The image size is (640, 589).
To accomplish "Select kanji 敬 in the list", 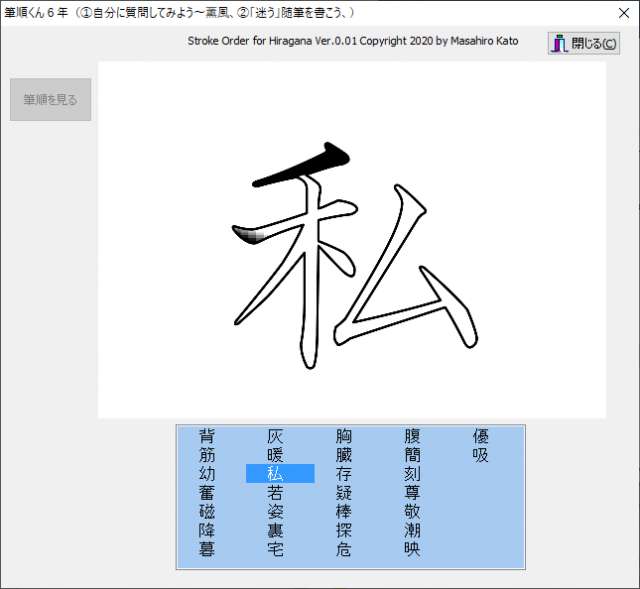I will click(412, 511).
